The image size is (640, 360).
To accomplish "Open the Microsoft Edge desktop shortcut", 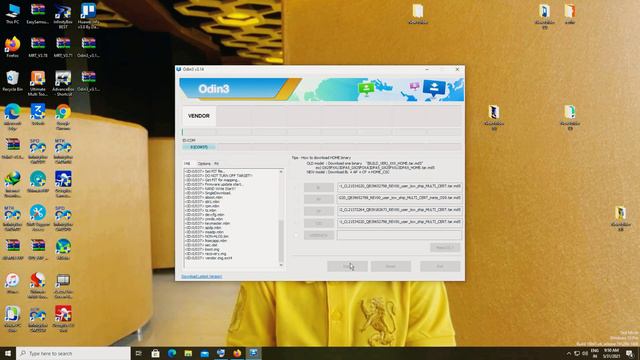I will [13, 117].
